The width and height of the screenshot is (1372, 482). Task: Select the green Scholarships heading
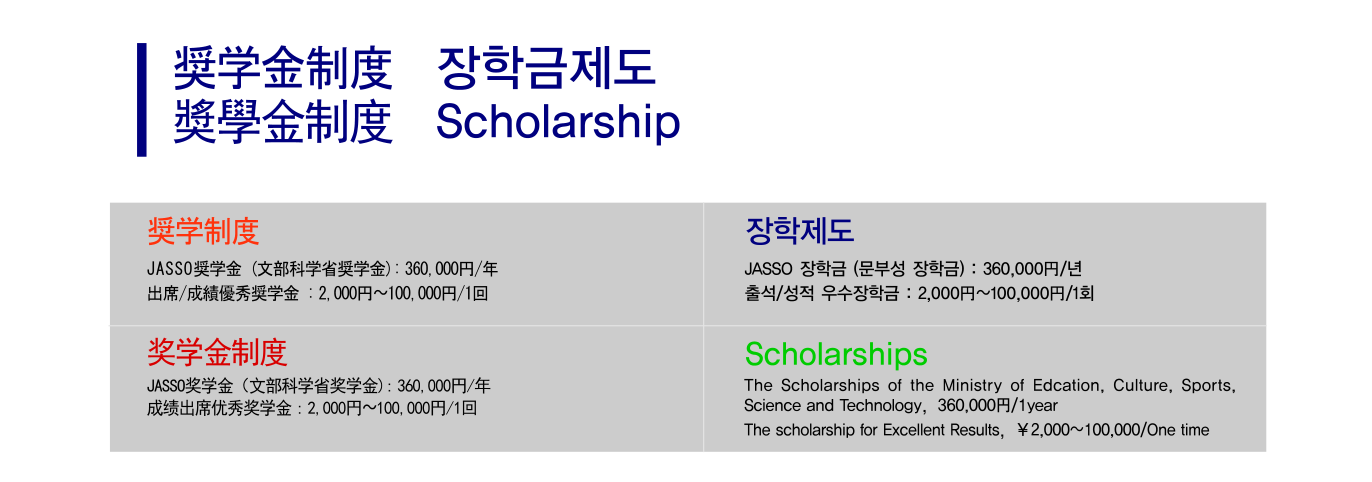pyautogui.click(x=836, y=354)
